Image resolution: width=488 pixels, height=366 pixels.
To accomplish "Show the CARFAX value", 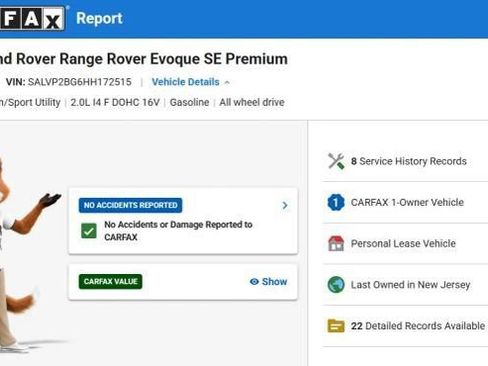I will tap(268, 282).
